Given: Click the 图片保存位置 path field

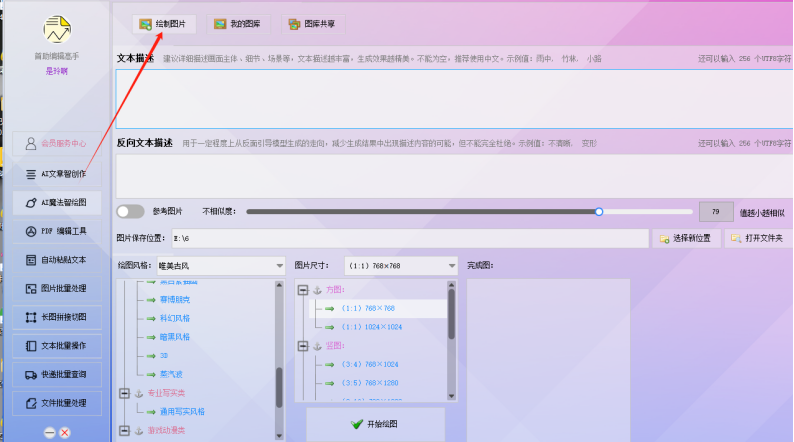Looking at the screenshot, I should click(410, 238).
